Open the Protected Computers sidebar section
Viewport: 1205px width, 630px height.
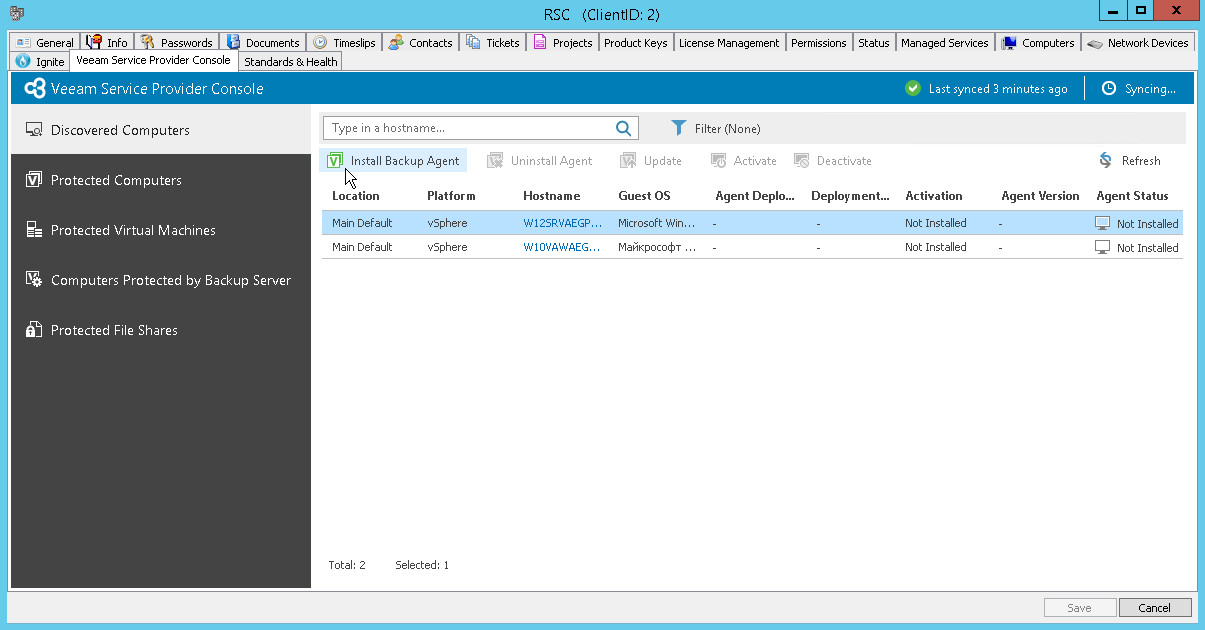(117, 180)
